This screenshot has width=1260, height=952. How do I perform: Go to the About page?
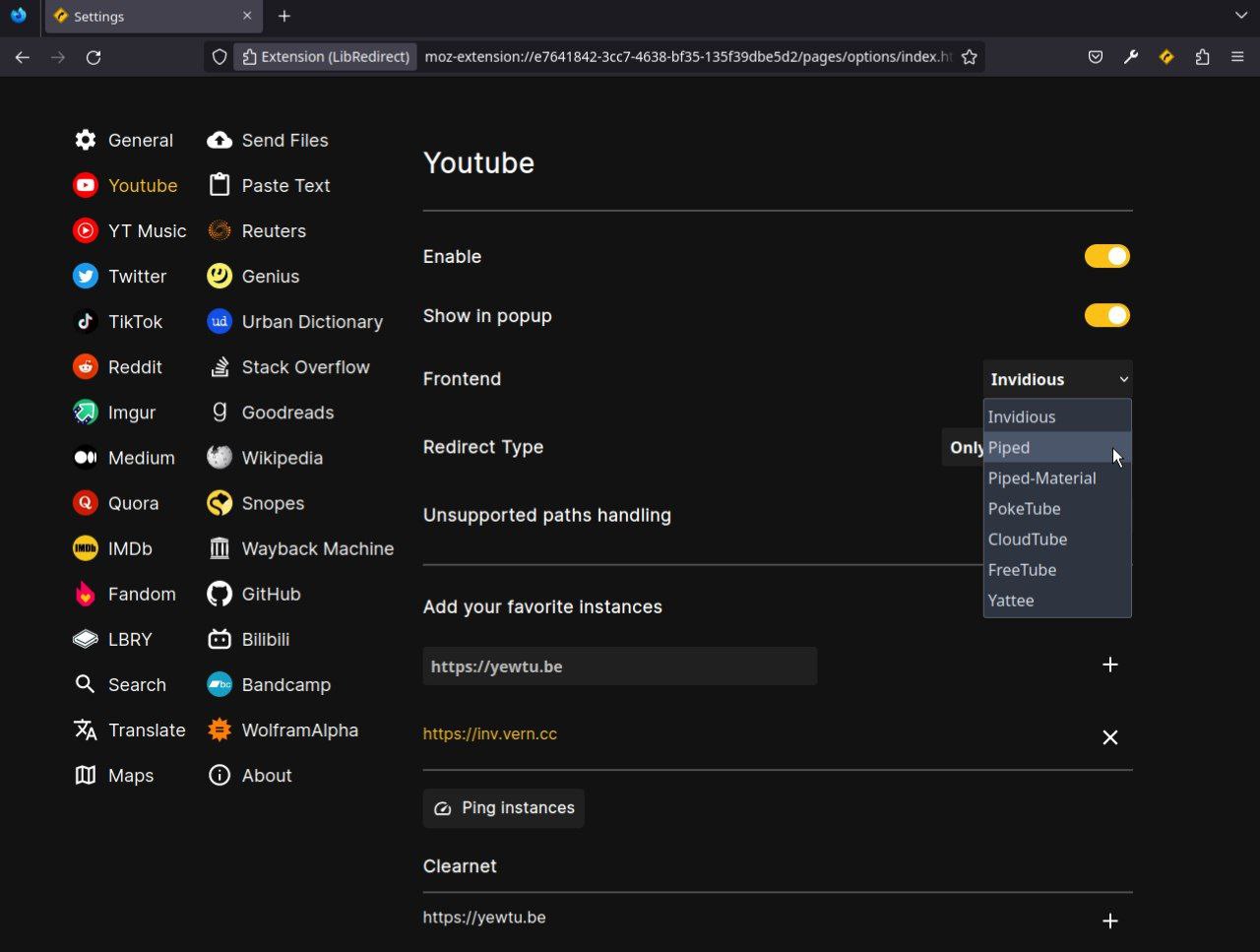(x=250, y=775)
